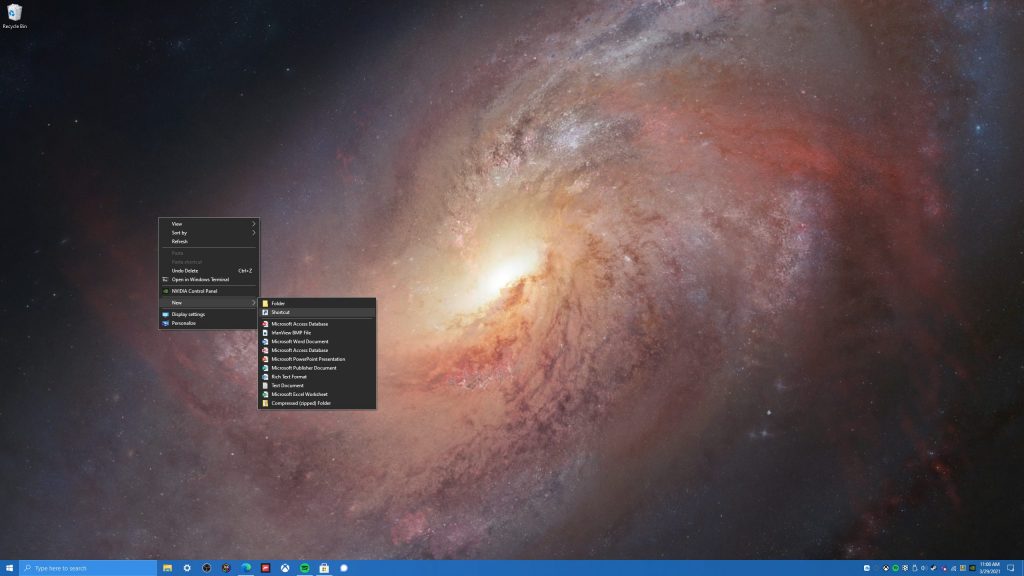
Task: Launch Settings gear on the taskbar
Action: point(187,568)
